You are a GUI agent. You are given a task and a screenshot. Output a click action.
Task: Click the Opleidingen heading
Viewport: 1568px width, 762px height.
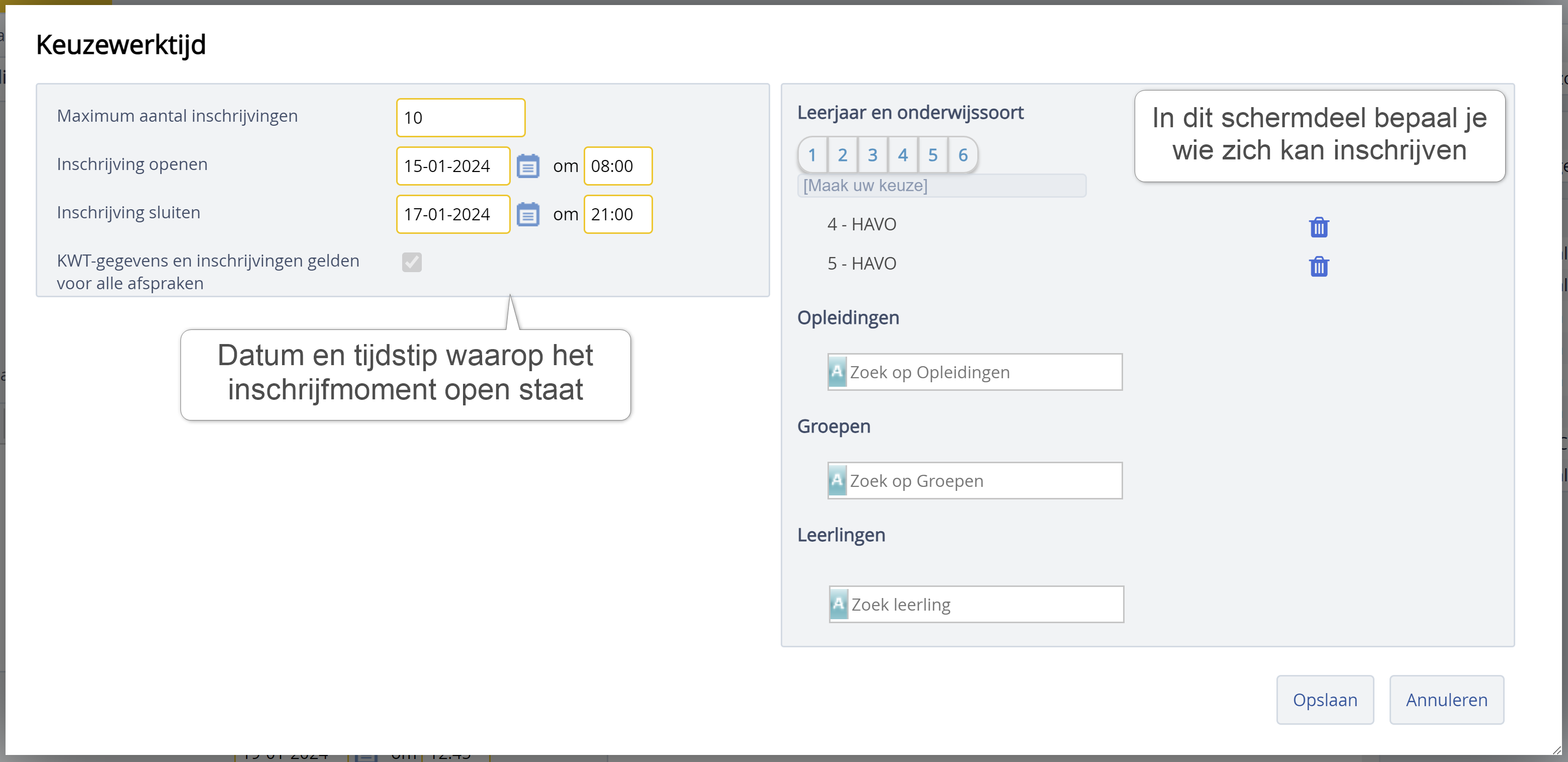pyautogui.click(x=848, y=318)
